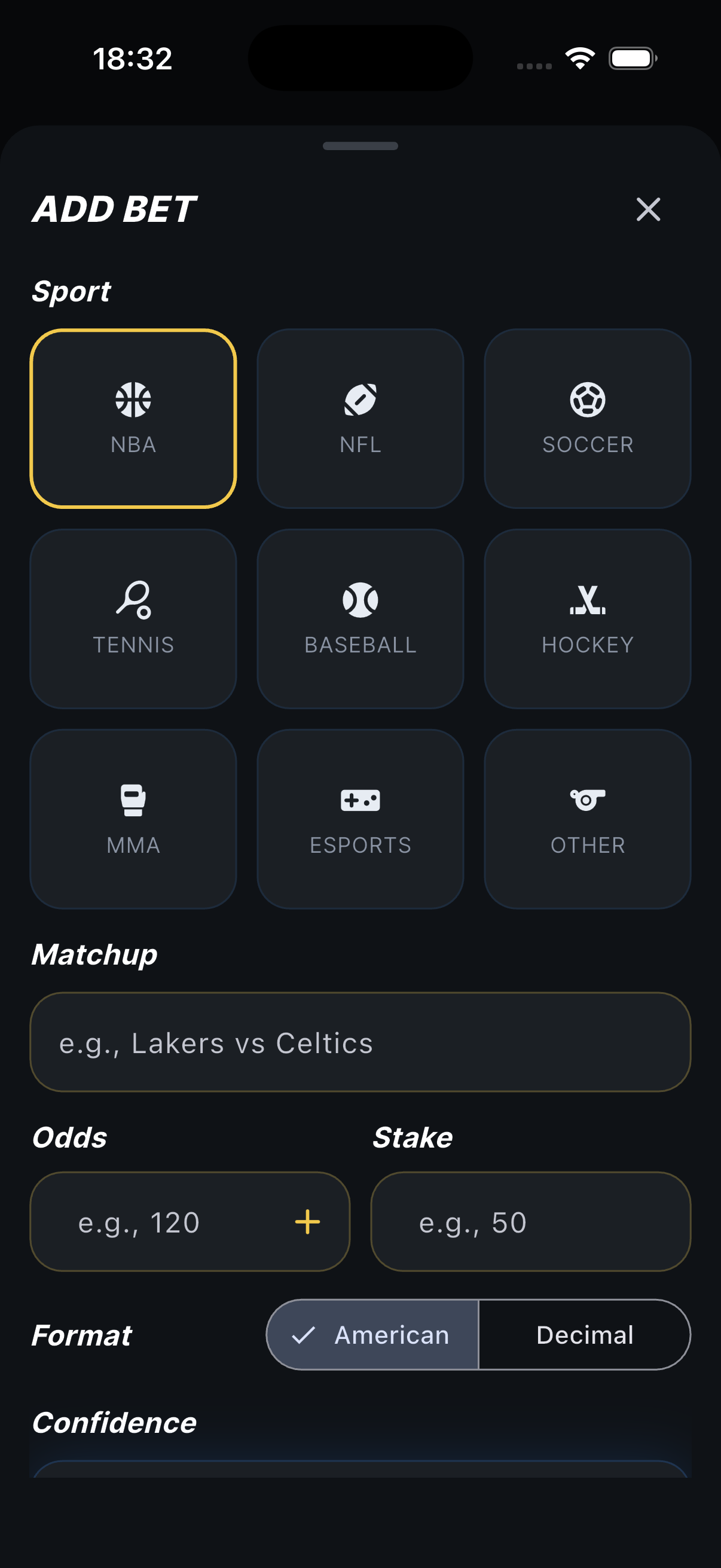
Task: Tap the Wi-Fi status icon
Action: (580, 59)
